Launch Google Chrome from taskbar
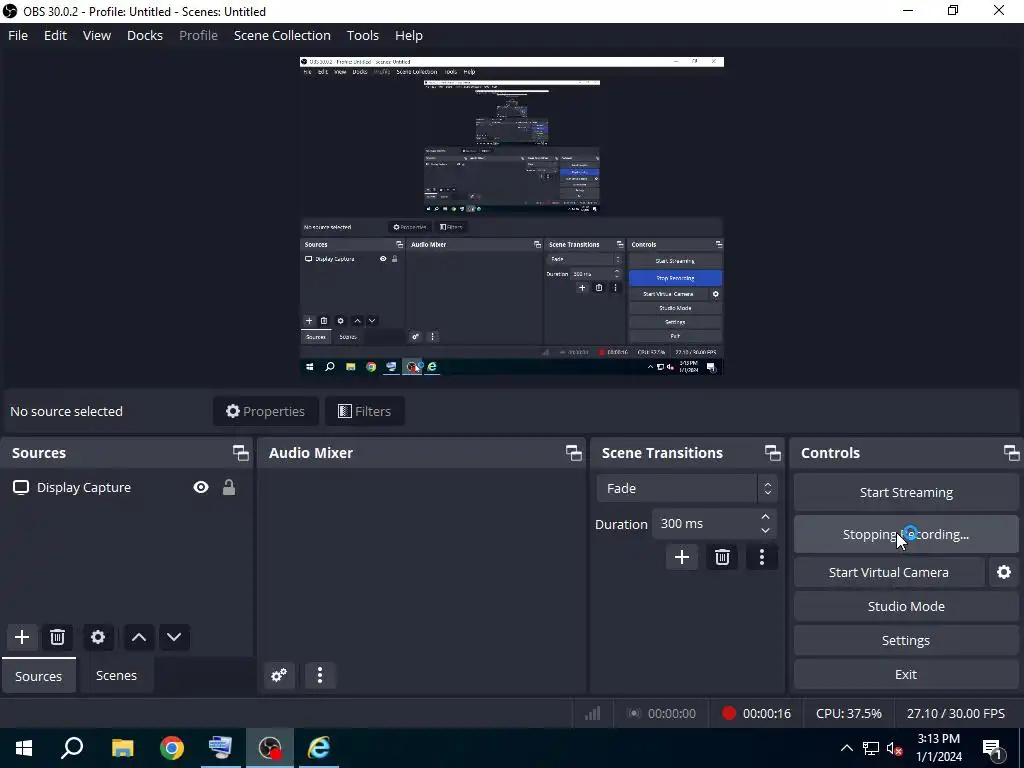This screenshot has height=768, width=1024. (x=172, y=748)
